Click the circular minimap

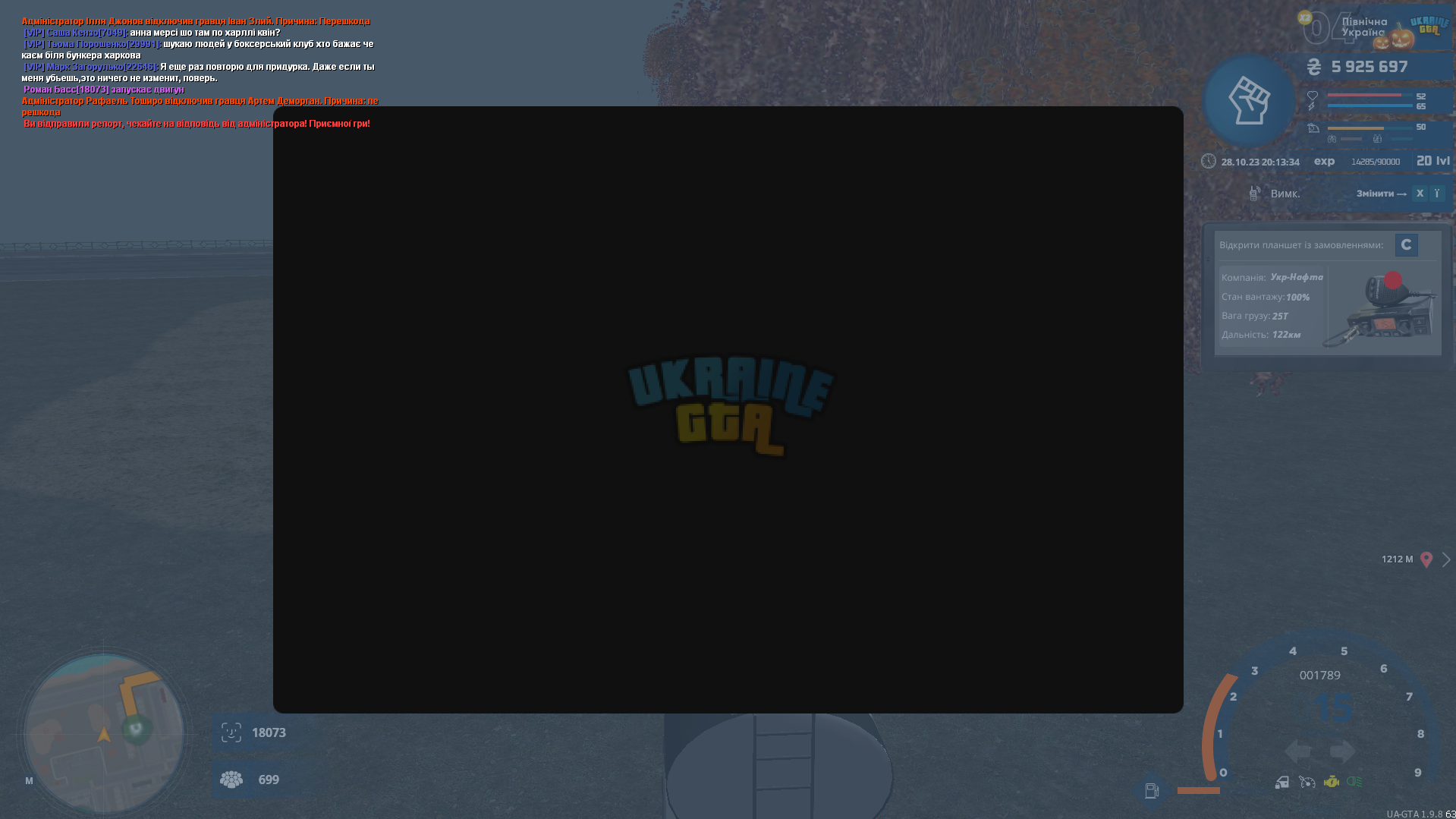[x=104, y=734]
